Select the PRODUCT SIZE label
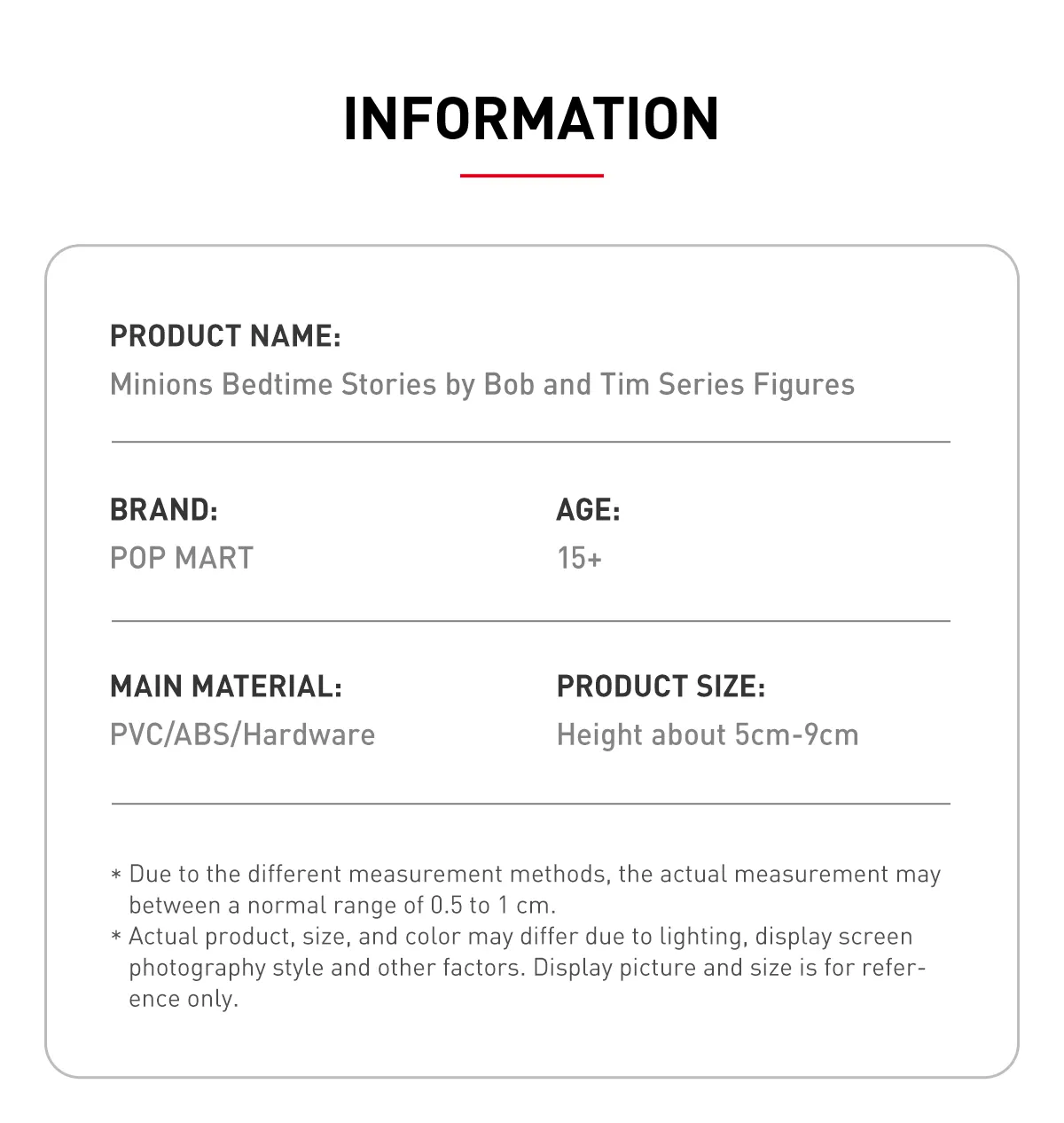The image size is (1064, 1123). (x=661, y=687)
